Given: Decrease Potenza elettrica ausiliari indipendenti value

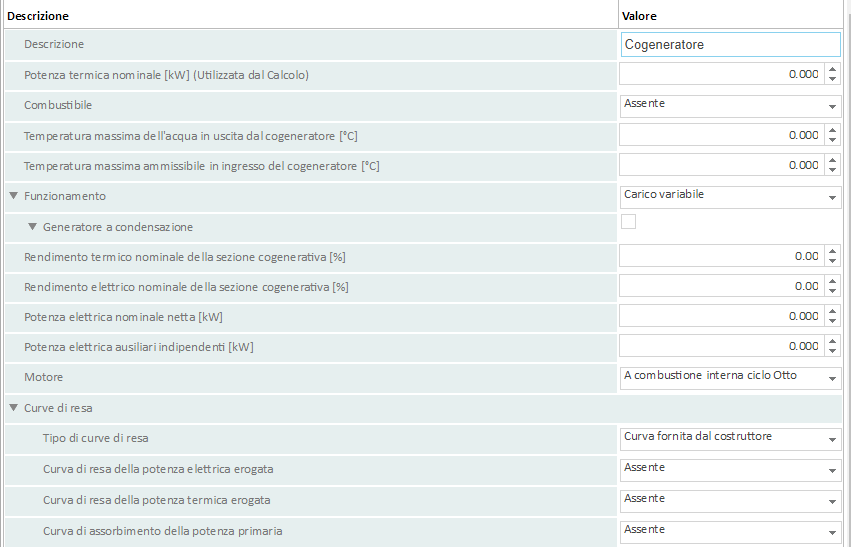Looking at the screenshot, I should coord(833,351).
